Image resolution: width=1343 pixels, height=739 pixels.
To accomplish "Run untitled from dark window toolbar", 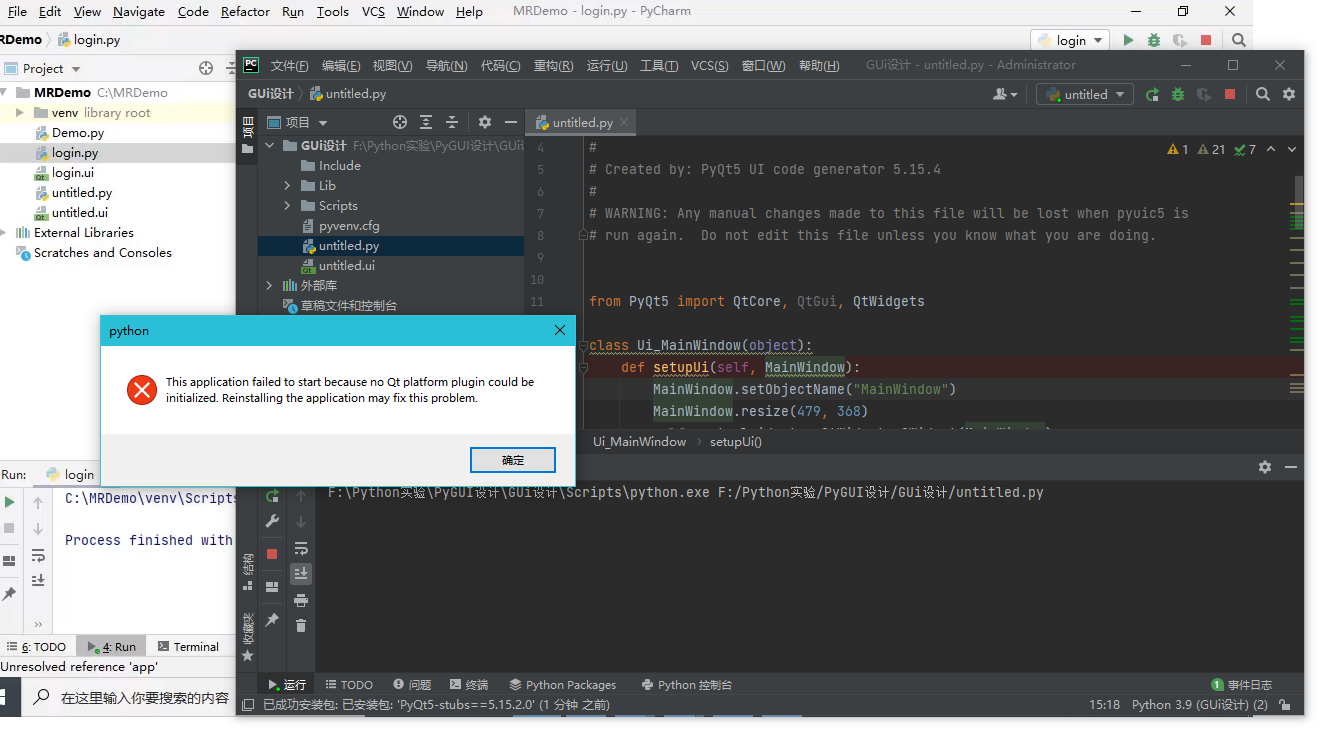I will [x=1153, y=94].
